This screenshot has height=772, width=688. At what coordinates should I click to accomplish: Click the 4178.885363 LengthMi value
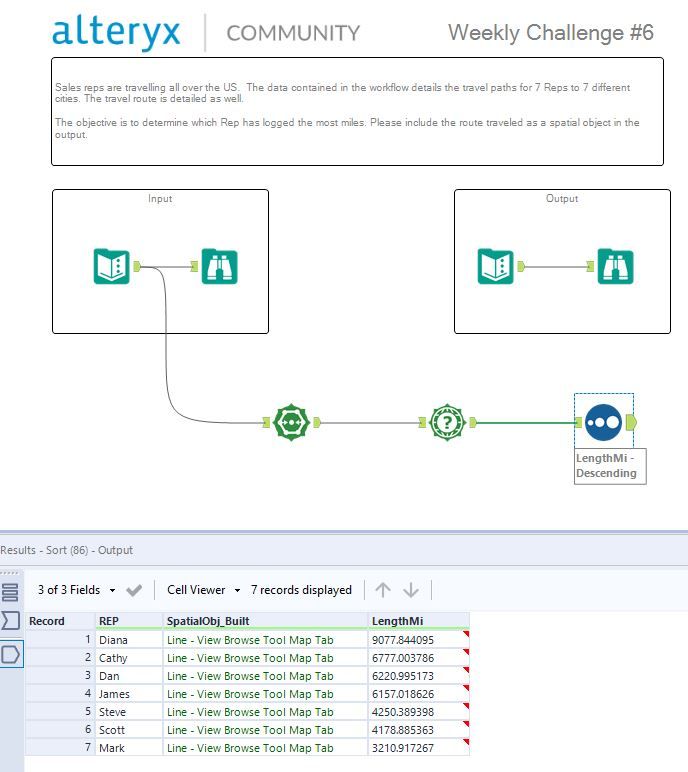[x=419, y=730]
